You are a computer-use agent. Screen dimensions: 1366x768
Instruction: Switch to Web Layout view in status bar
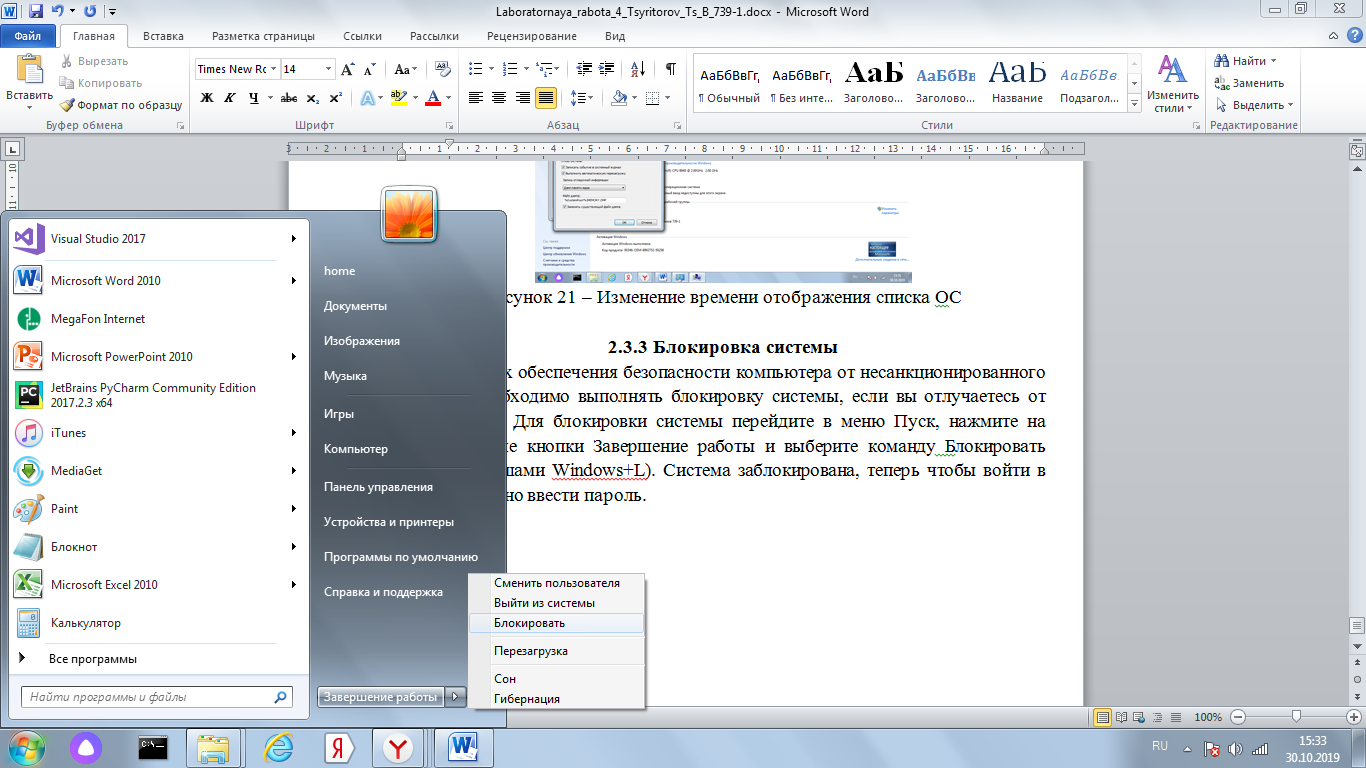click(x=1139, y=717)
